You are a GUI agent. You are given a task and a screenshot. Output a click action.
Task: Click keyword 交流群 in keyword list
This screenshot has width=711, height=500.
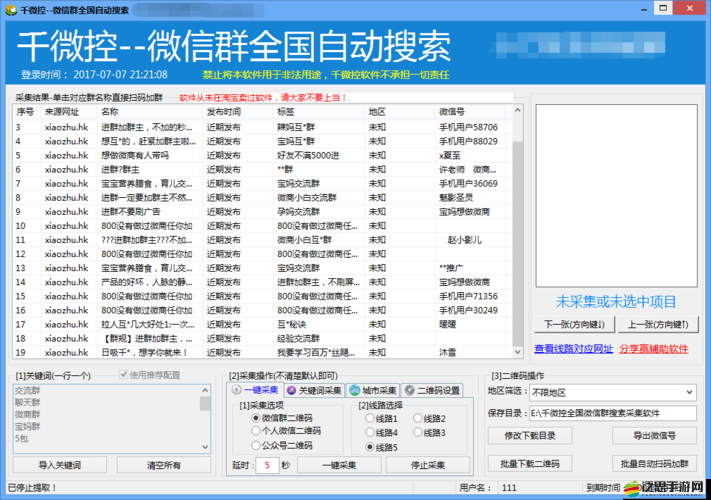28,390
